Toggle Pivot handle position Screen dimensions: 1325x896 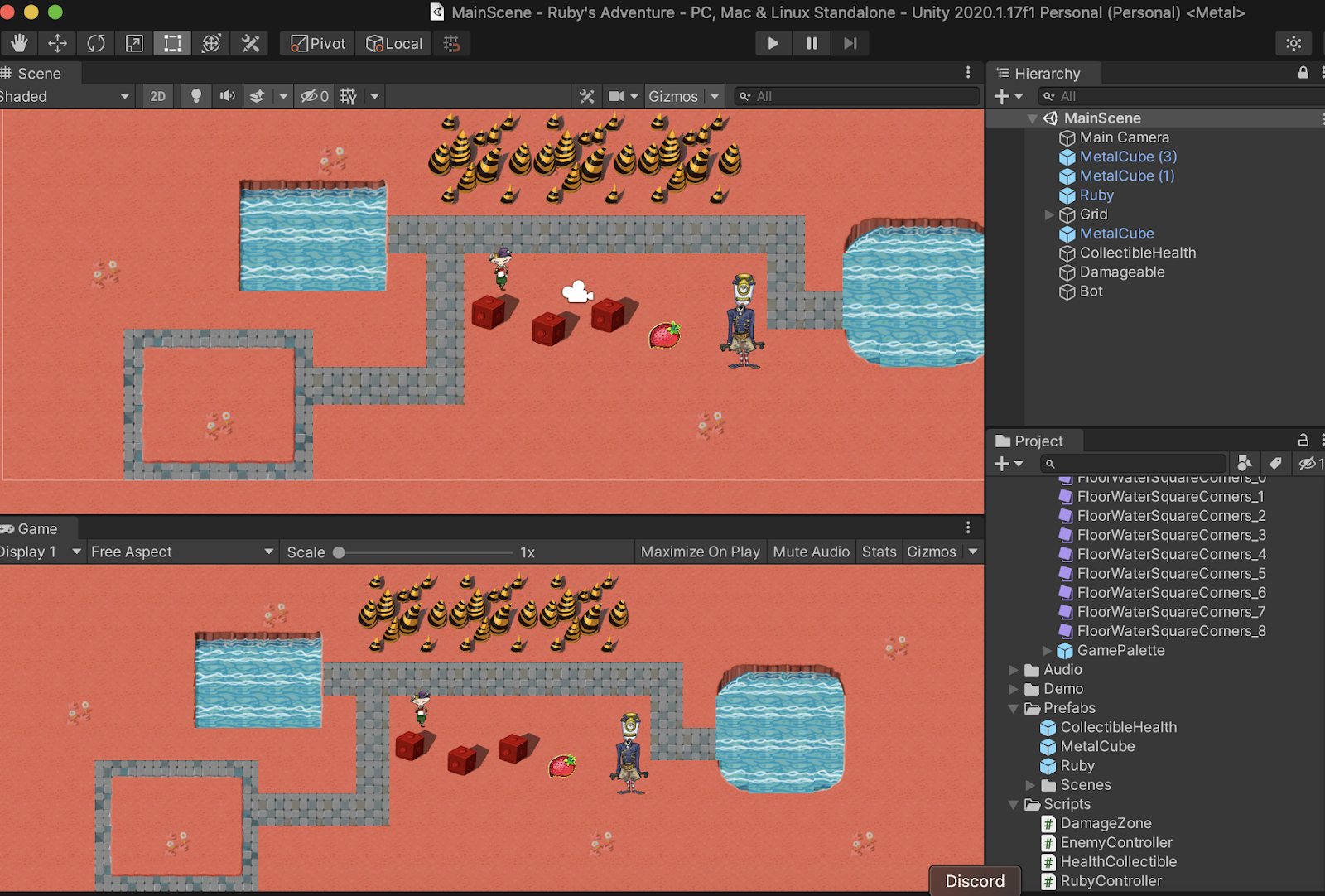tap(318, 43)
